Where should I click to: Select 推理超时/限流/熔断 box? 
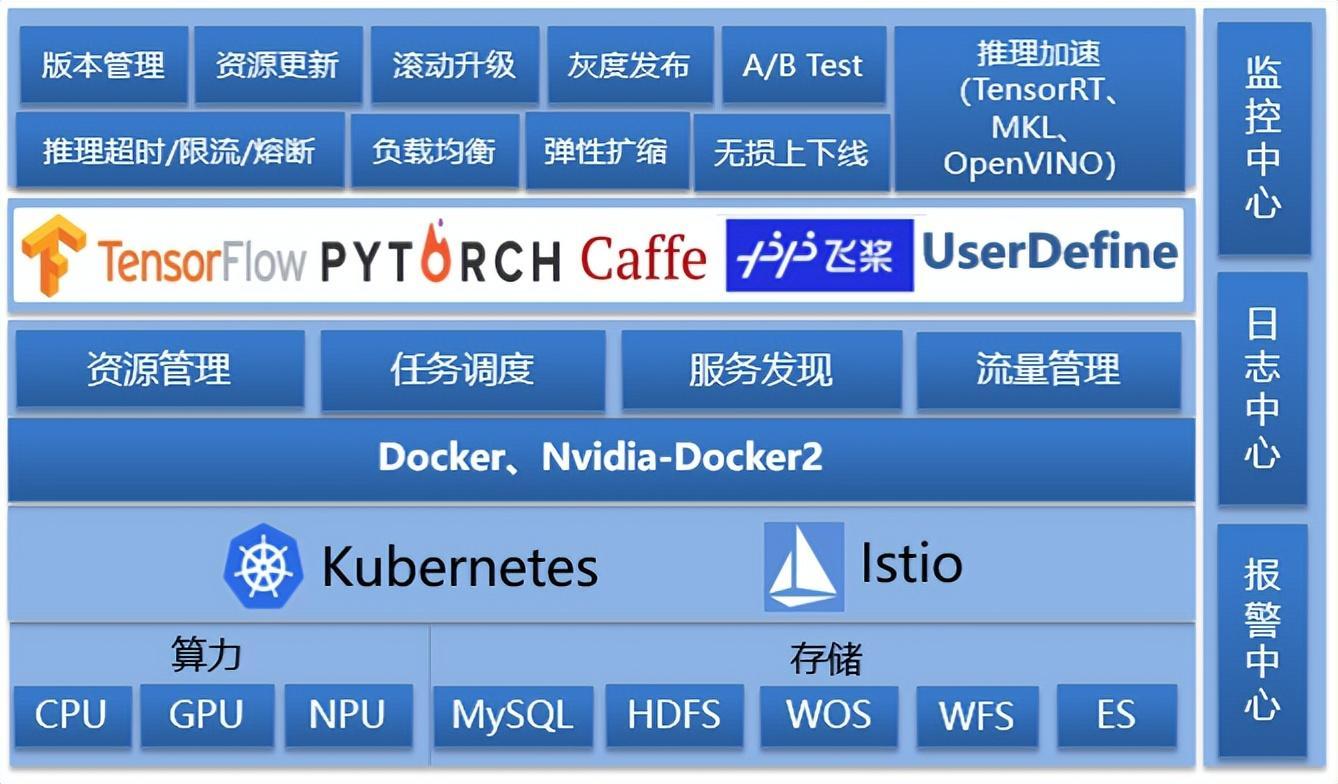click(180, 151)
